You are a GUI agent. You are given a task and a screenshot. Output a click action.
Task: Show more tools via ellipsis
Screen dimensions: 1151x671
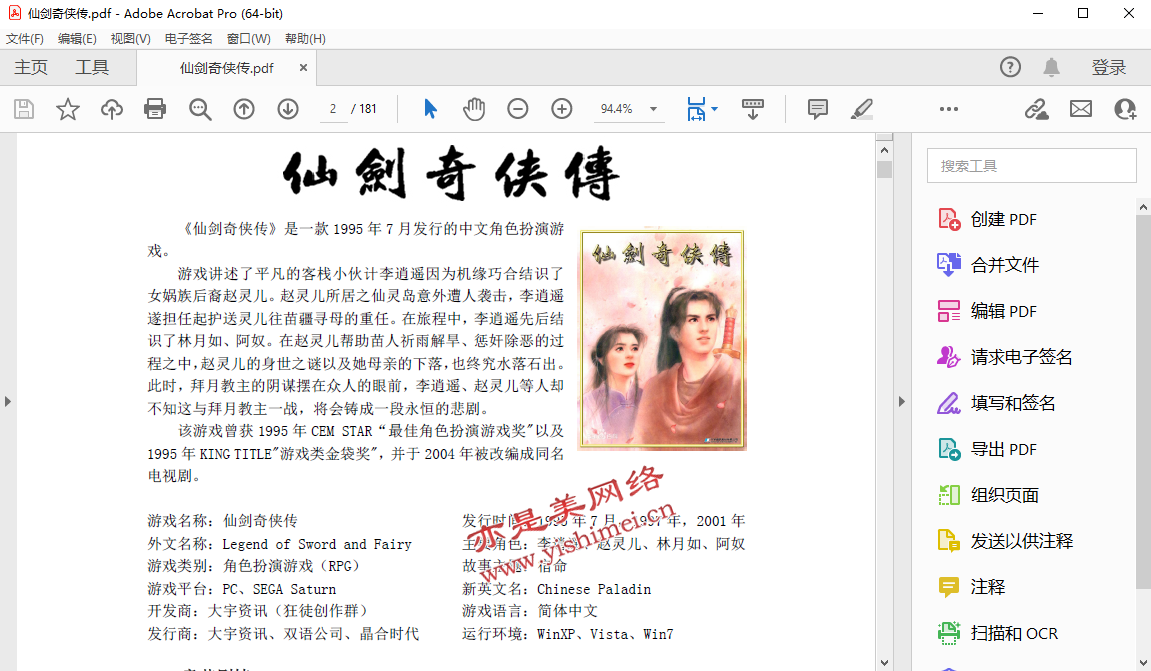pyautogui.click(x=948, y=109)
